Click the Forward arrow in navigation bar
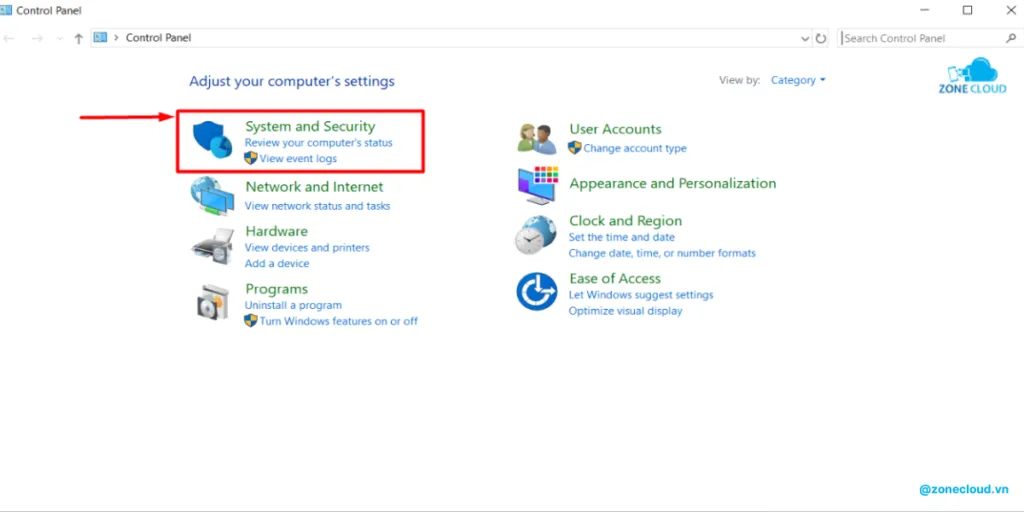 pos(37,39)
